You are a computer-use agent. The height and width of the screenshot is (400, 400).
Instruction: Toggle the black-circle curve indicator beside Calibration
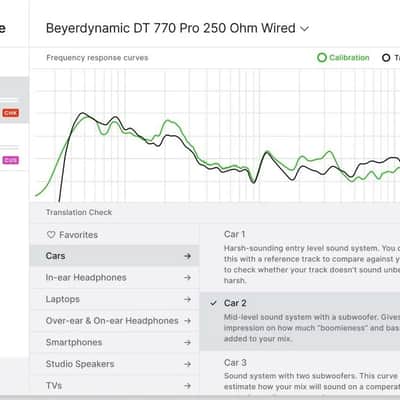[x=386, y=58]
